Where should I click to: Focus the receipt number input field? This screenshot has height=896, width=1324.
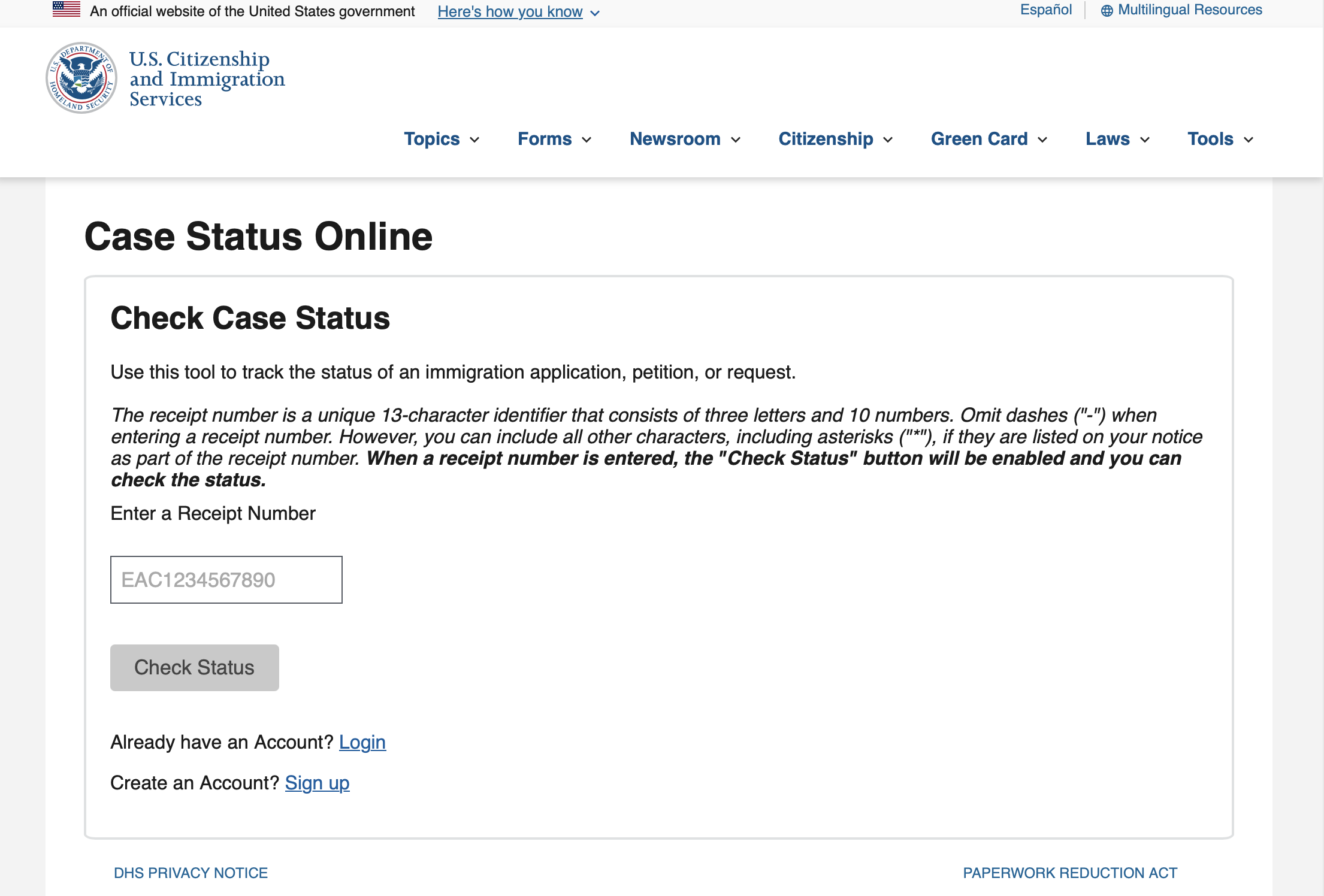point(226,580)
